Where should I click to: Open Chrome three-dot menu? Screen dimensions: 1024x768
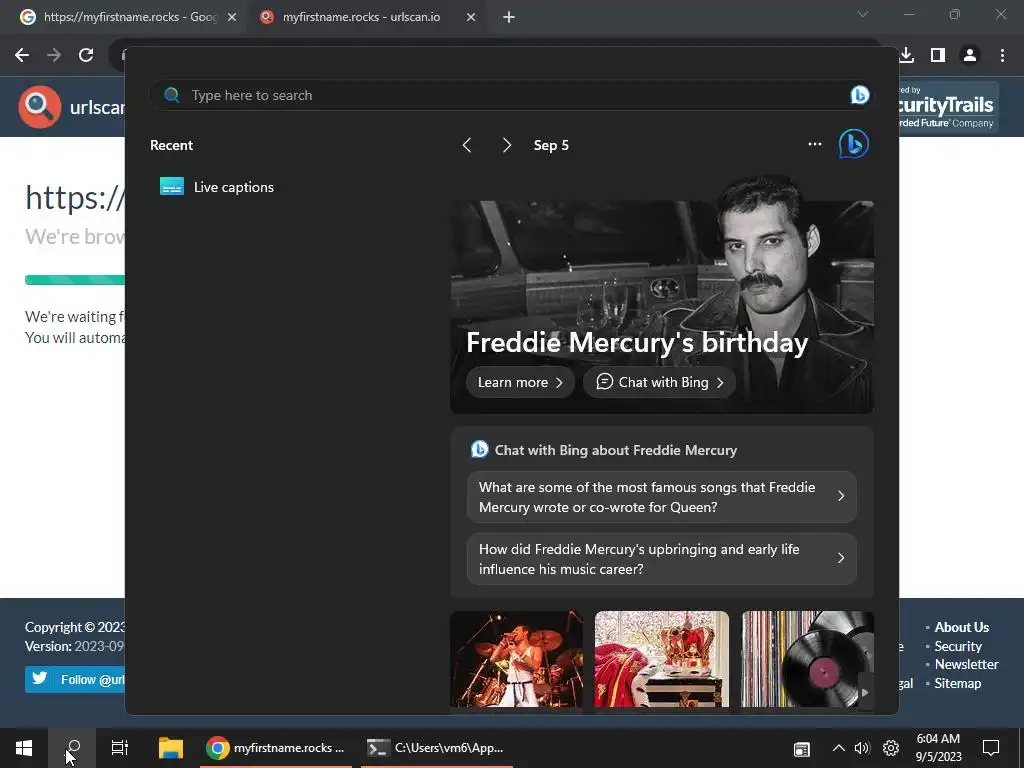pyautogui.click(x=1002, y=56)
